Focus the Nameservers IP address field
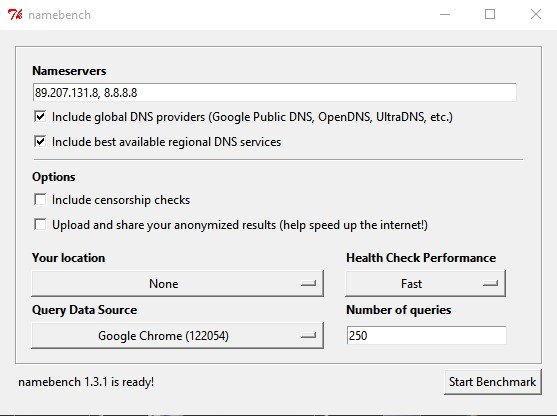 pos(274,92)
